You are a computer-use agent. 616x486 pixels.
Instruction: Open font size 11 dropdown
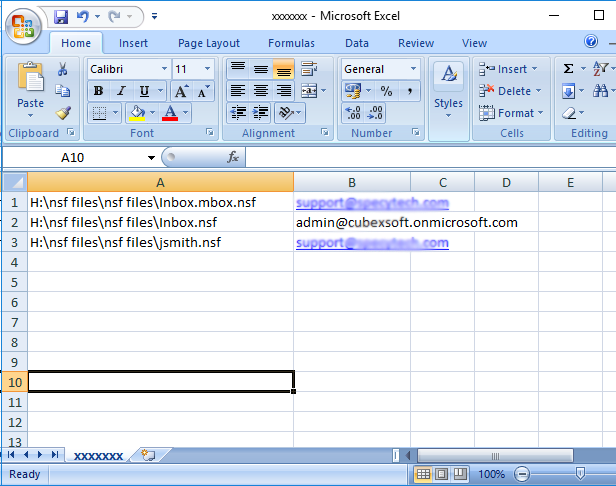(207, 69)
